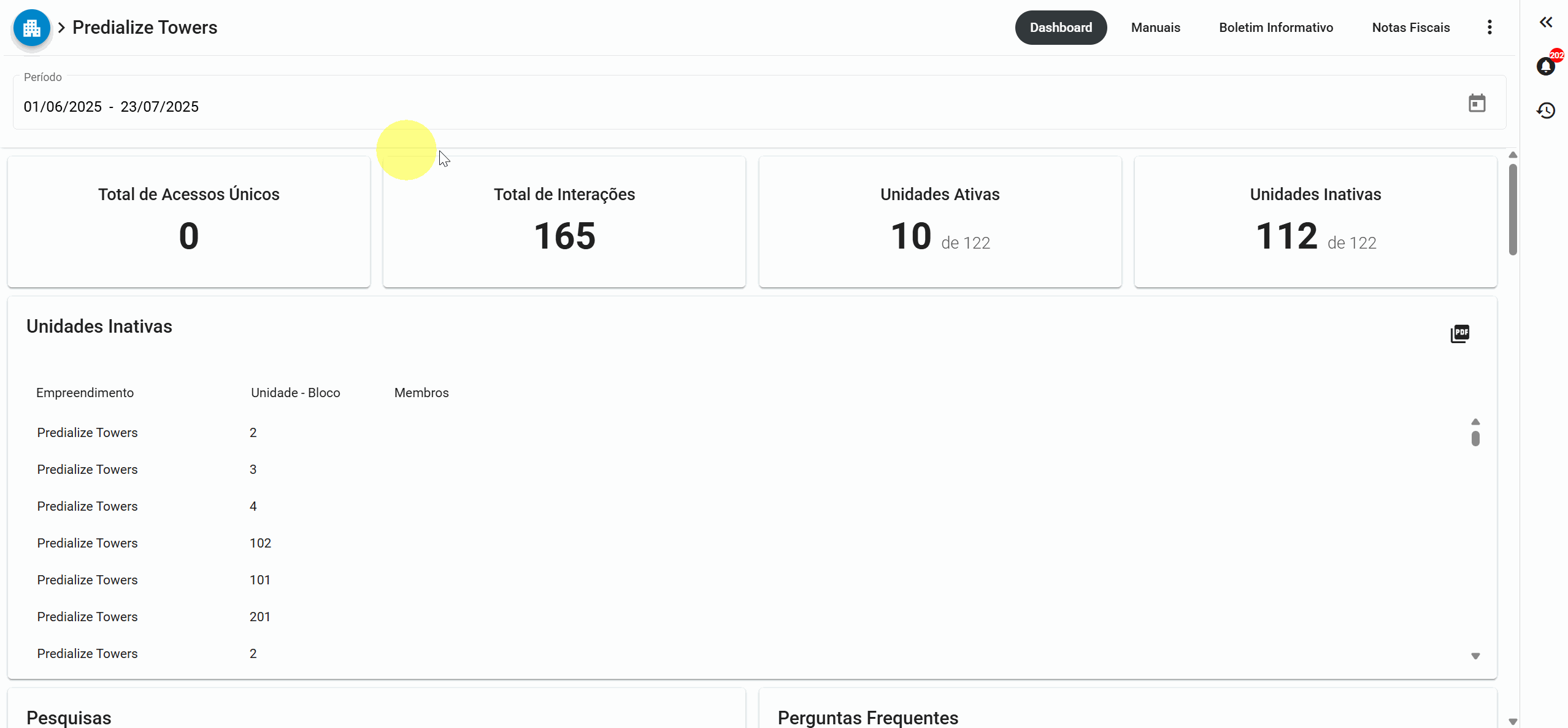The height and width of the screenshot is (728, 1568).
Task: Click the notification count badge
Action: point(1556,56)
